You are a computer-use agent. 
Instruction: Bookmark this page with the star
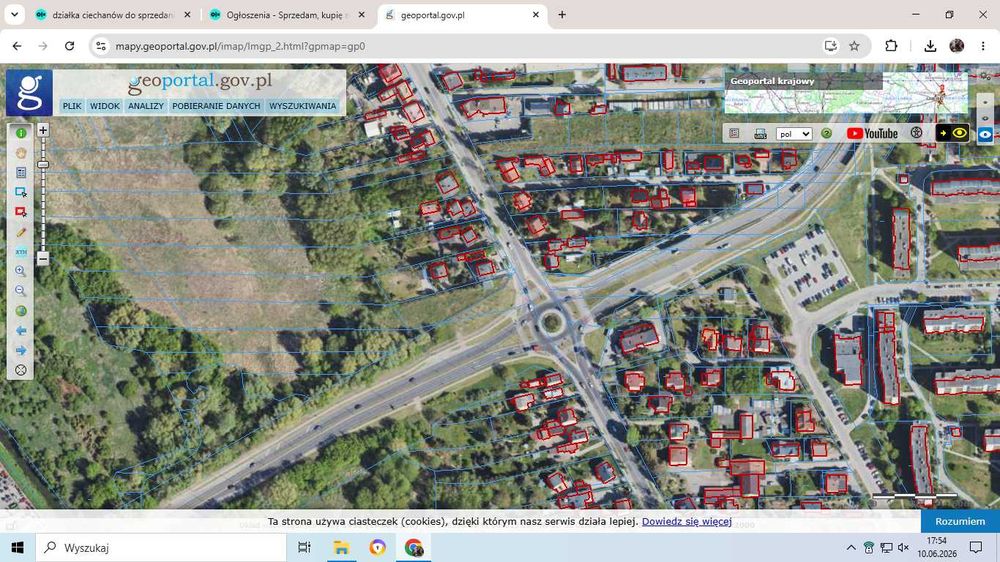click(x=854, y=46)
